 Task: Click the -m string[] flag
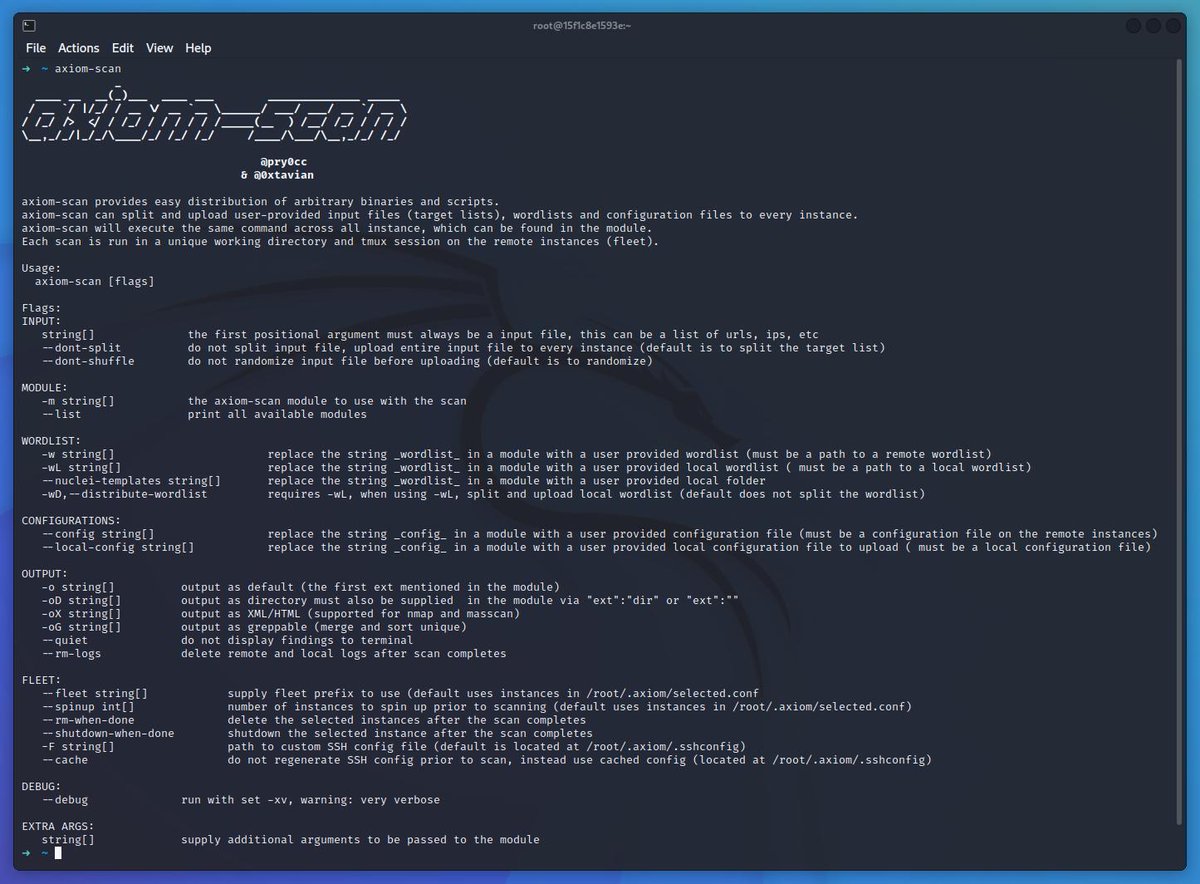coord(78,401)
